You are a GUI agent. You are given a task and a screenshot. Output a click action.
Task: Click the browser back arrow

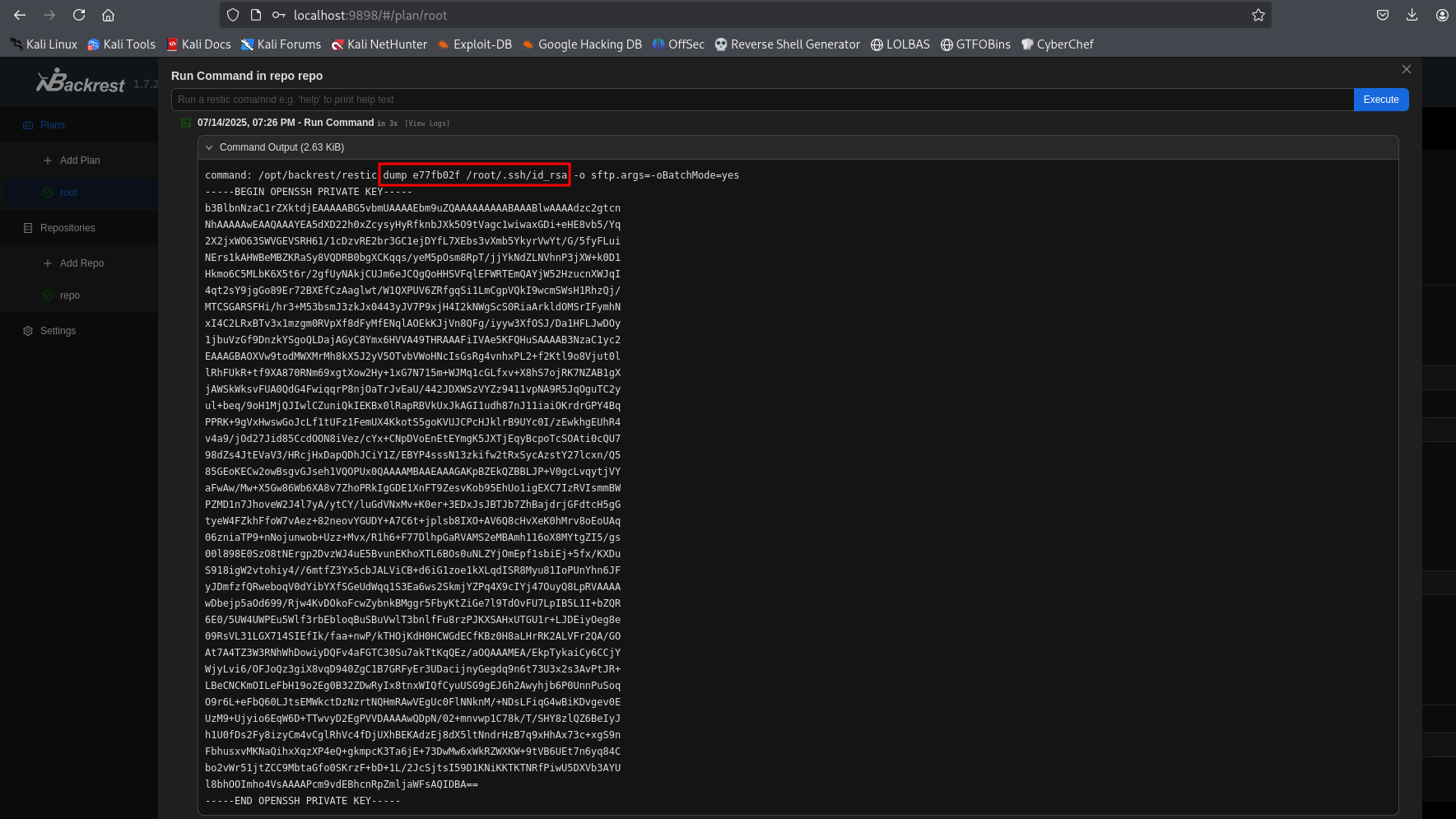click(20, 15)
